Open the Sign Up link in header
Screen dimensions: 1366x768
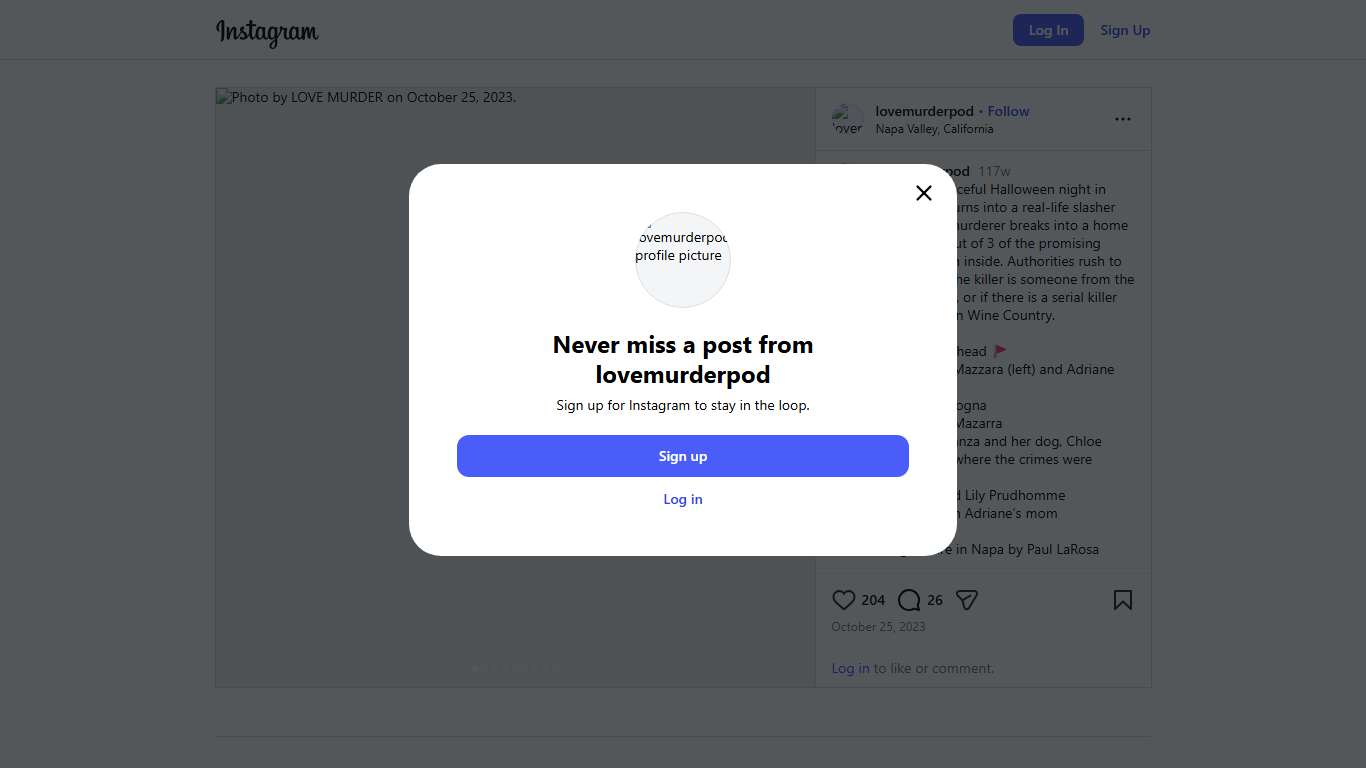(x=1125, y=30)
